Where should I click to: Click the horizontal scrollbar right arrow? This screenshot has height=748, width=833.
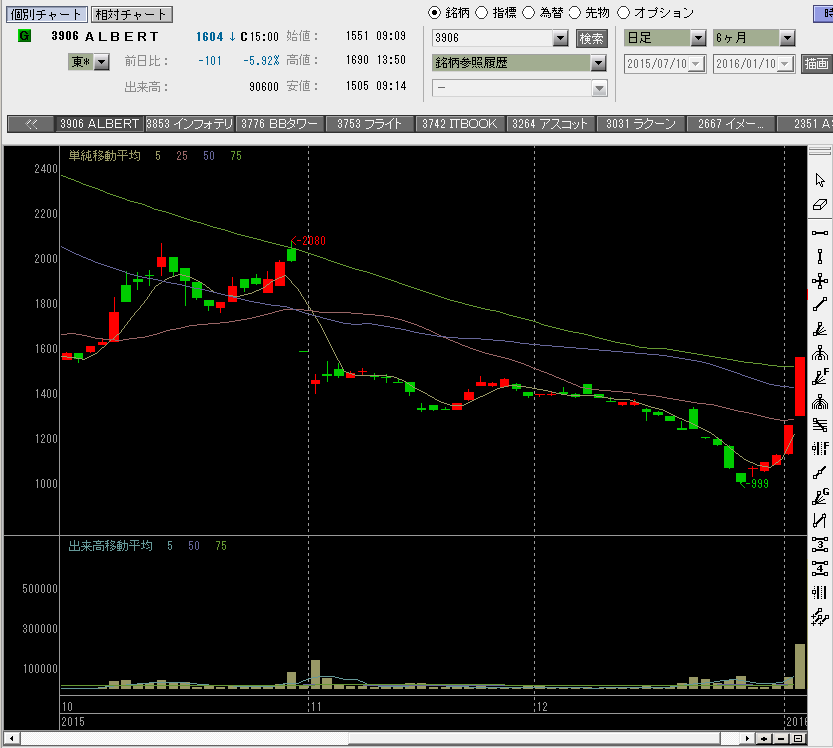[x=747, y=738]
